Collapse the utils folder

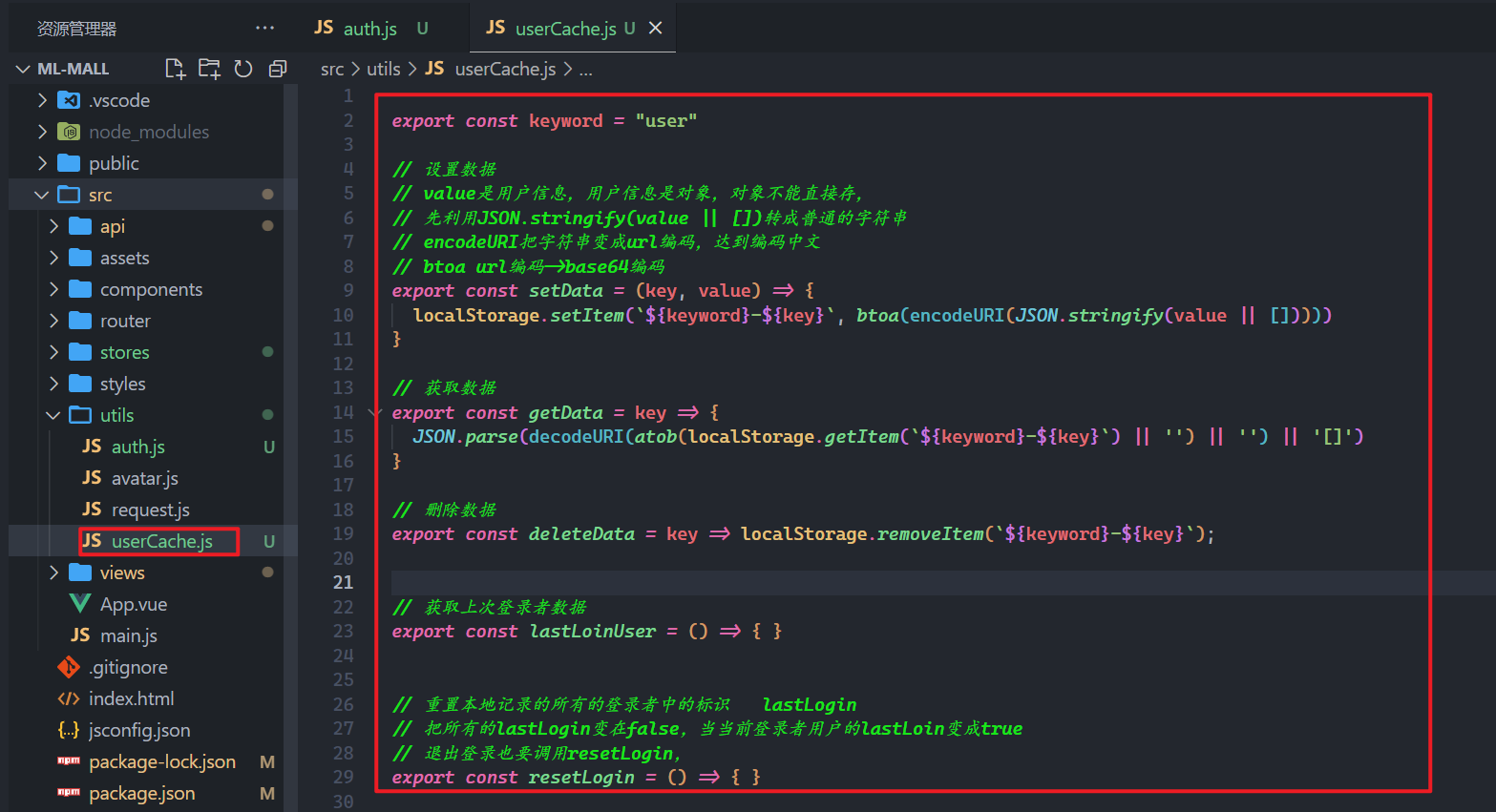click(53, 415)
